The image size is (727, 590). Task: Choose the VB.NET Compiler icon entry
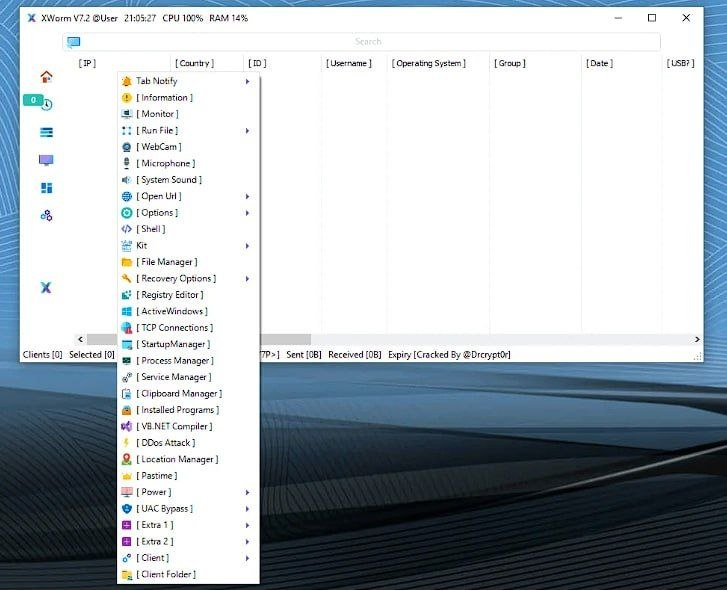click(x=188, y=426)
